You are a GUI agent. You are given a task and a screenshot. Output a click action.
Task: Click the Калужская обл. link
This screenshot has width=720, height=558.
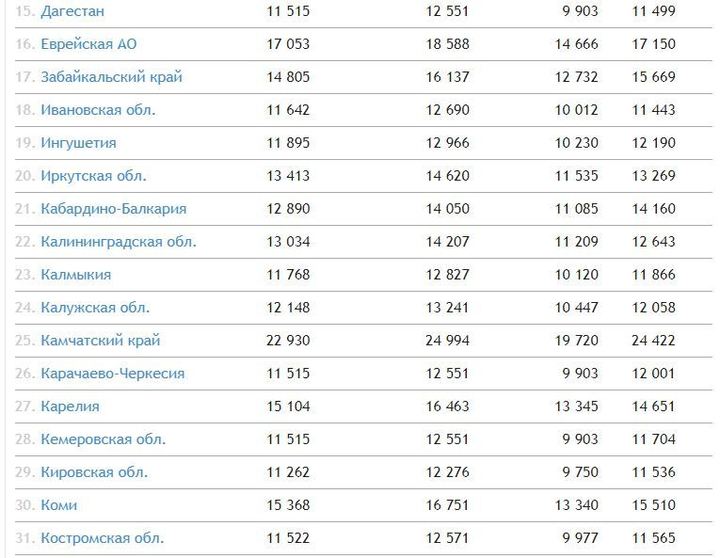(x=96, y=308)
